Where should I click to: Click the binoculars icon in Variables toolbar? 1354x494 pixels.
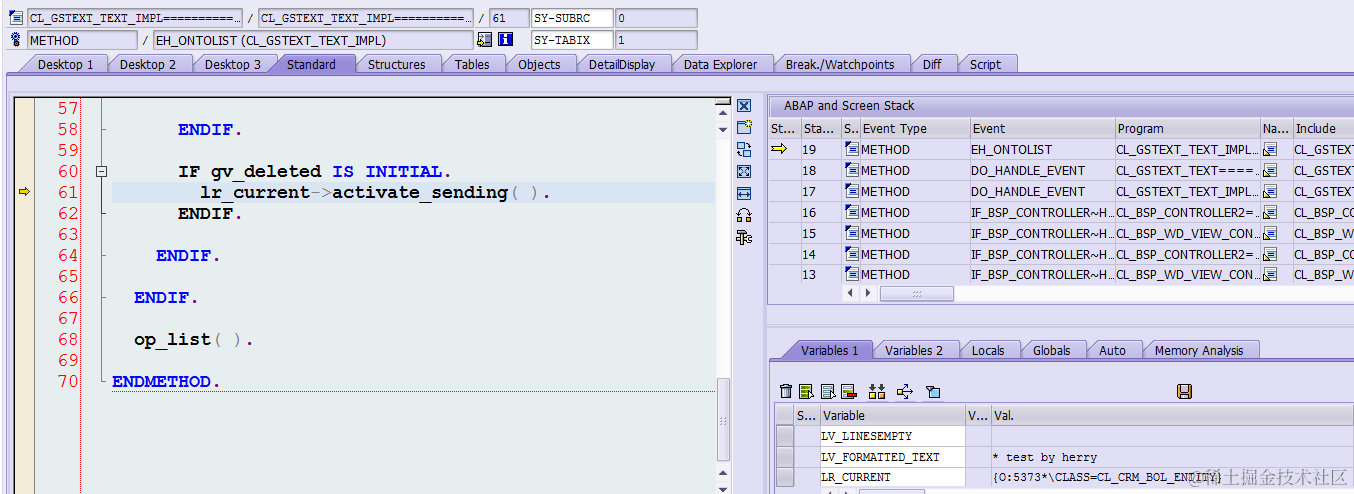click(877, 391)
